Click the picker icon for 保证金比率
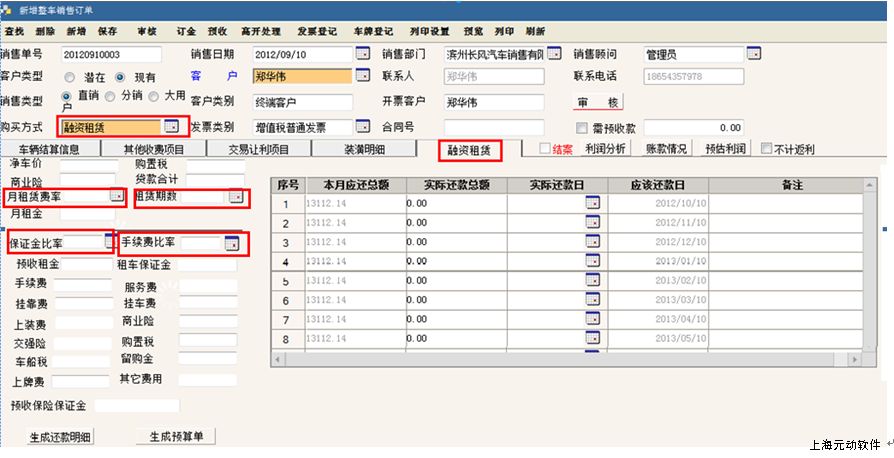Image resolution: width=894 pixels, height=458 pixels. coord(109,242)
